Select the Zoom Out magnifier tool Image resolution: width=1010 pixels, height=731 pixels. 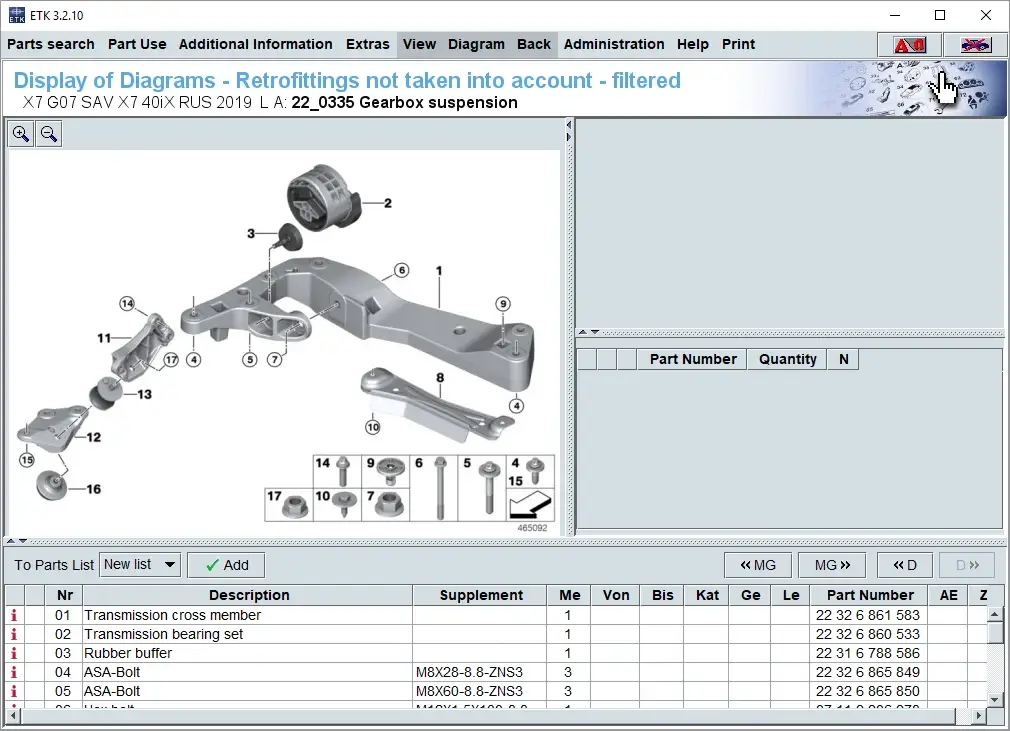pos(49,133)
